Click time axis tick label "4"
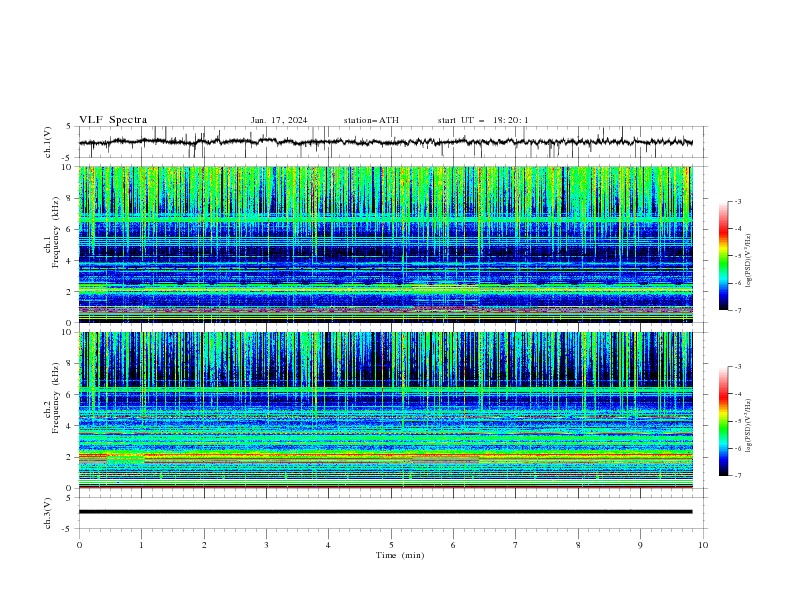 tap(328, 545)
